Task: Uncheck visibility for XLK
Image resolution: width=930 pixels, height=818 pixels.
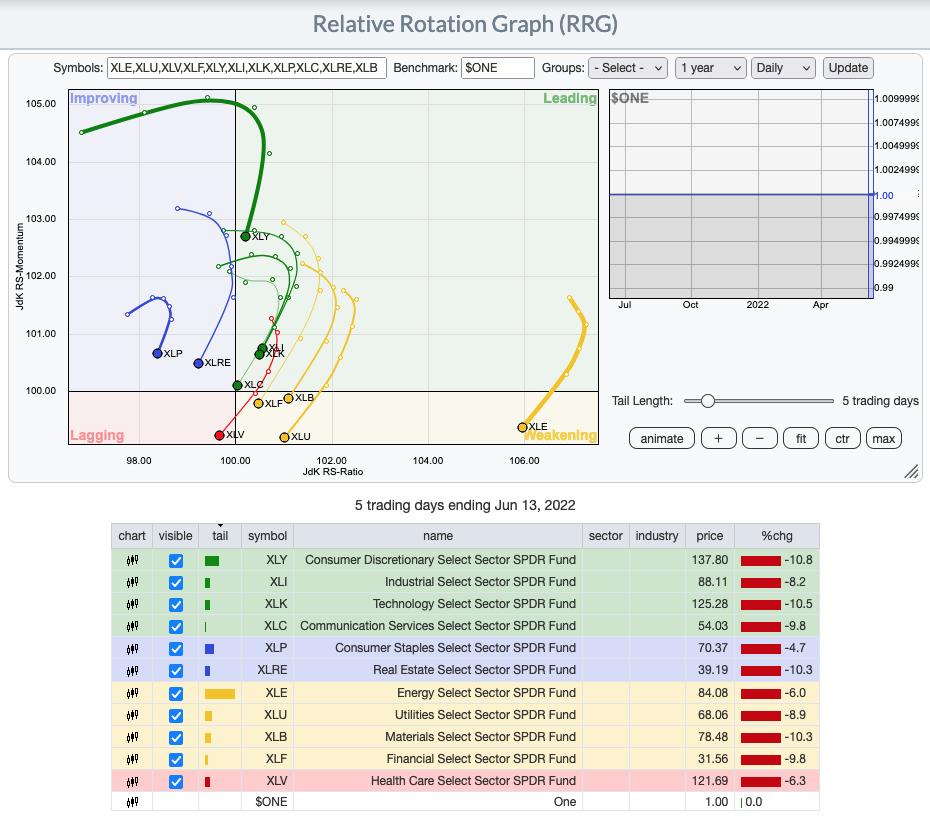Action: (176, 604)
